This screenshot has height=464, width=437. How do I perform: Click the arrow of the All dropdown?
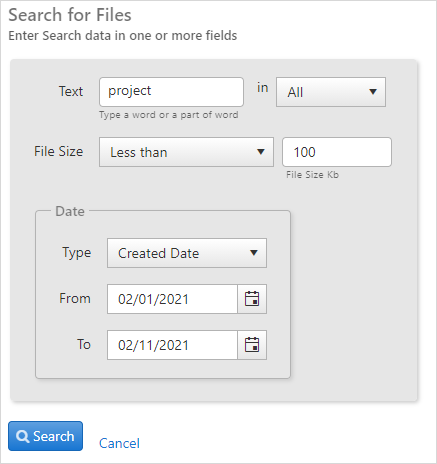[x=373, y=92]
